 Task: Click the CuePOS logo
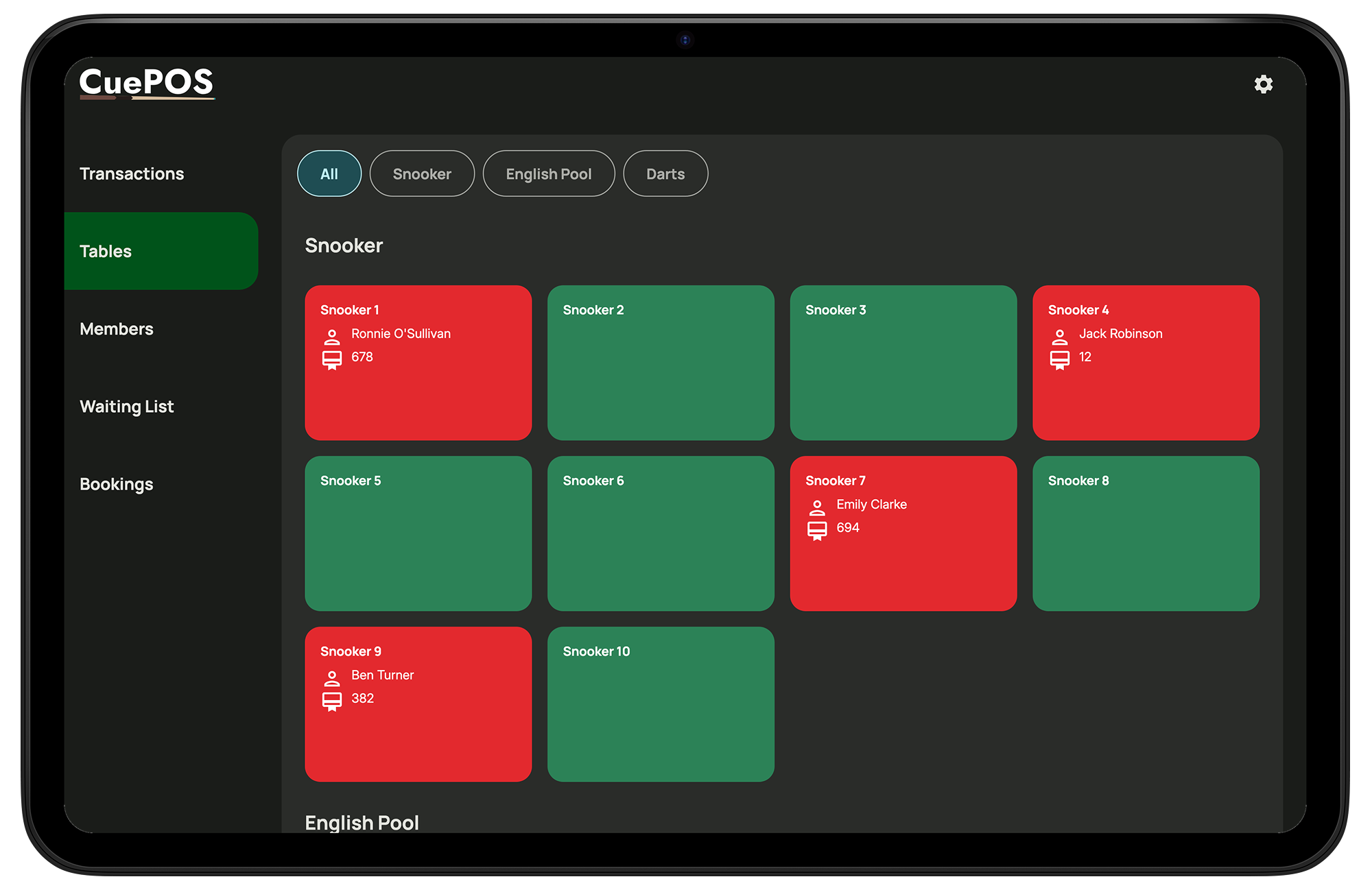146,83
